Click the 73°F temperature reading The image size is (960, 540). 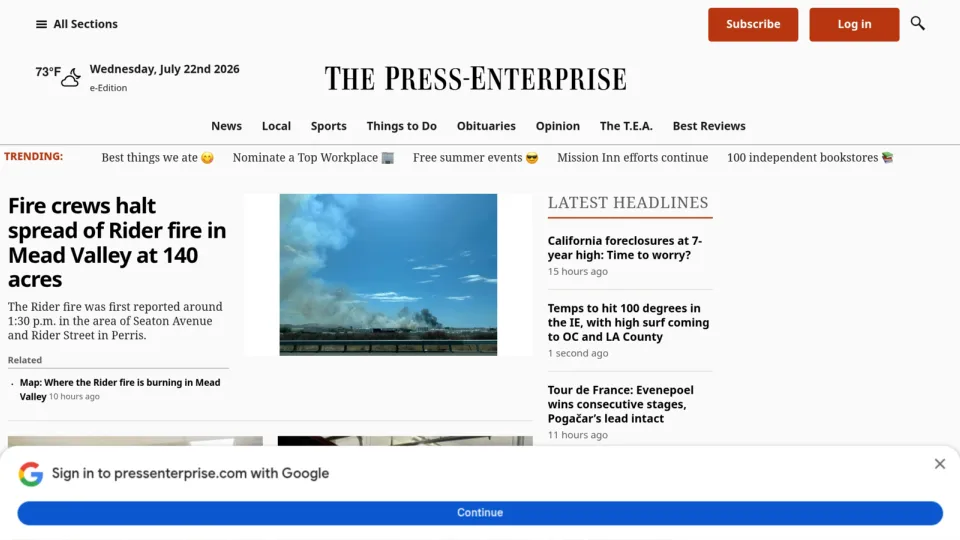click(x=48, y=72)
